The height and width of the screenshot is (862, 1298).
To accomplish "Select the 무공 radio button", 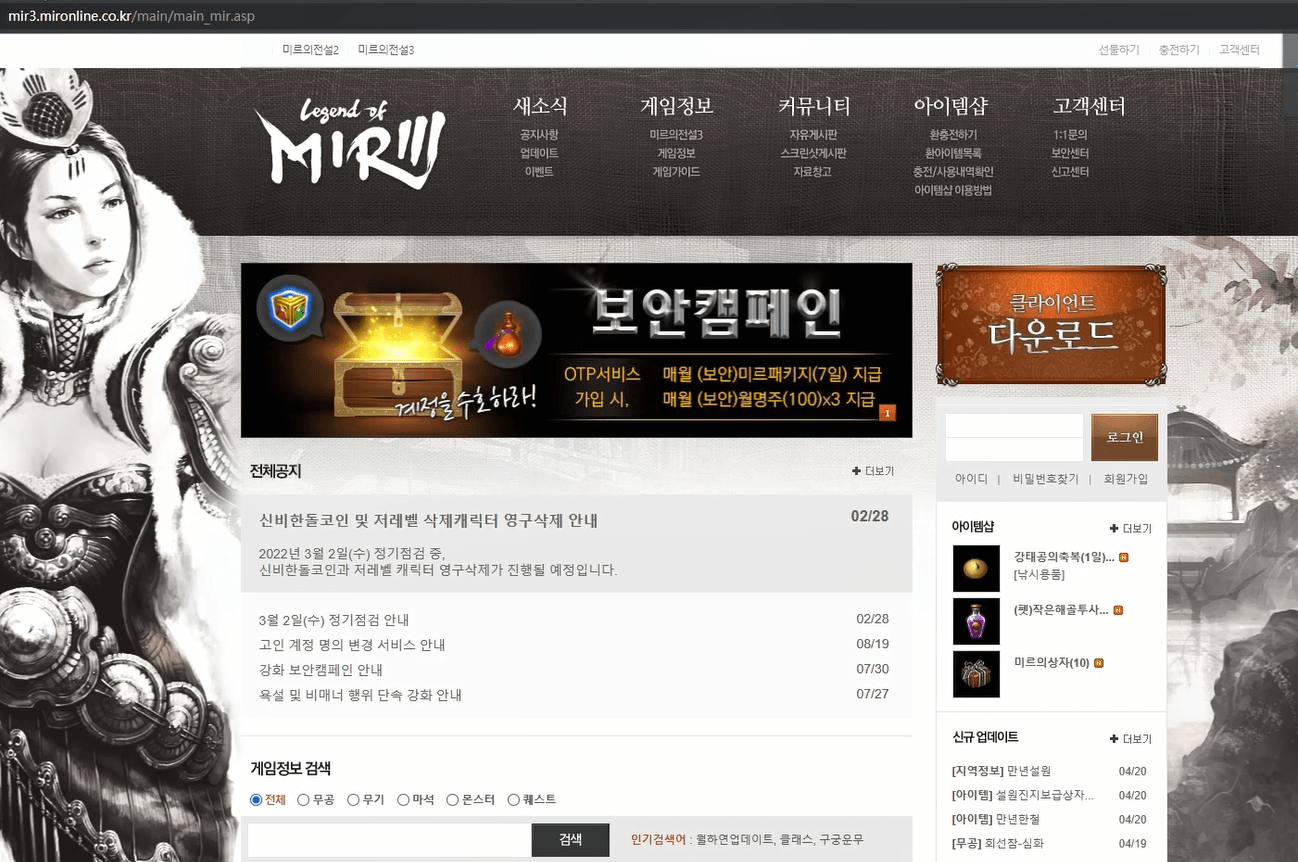I will (303, 800).
